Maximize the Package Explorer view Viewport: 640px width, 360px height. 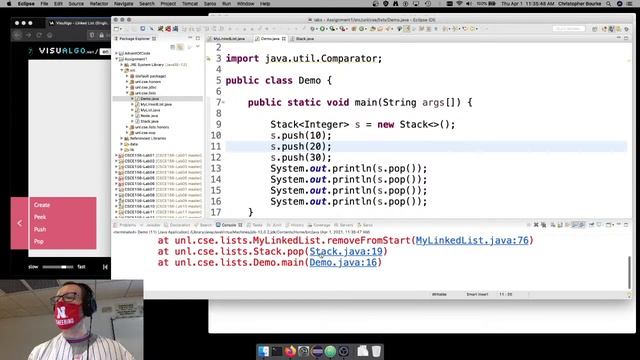click(x=198, y=38)
